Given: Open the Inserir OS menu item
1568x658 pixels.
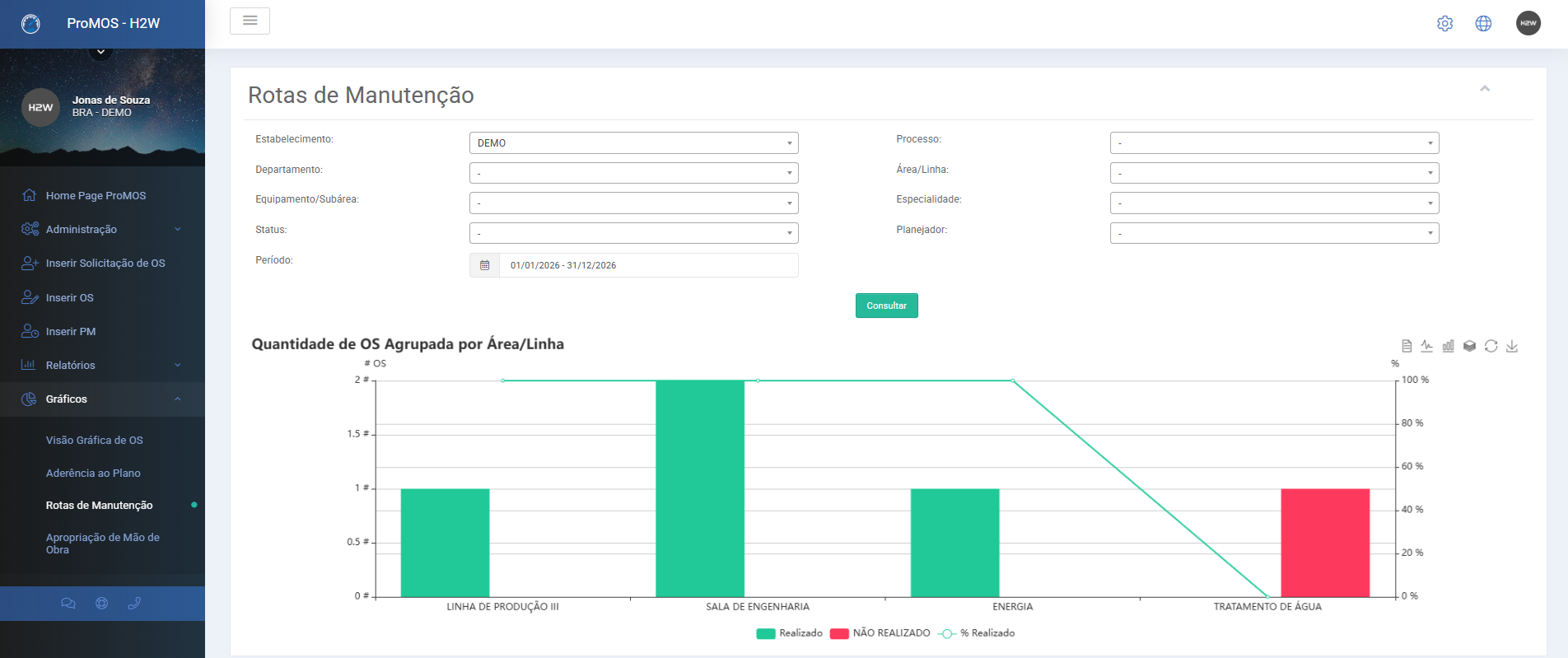Looking at the screenshot, I should point(102,297).
